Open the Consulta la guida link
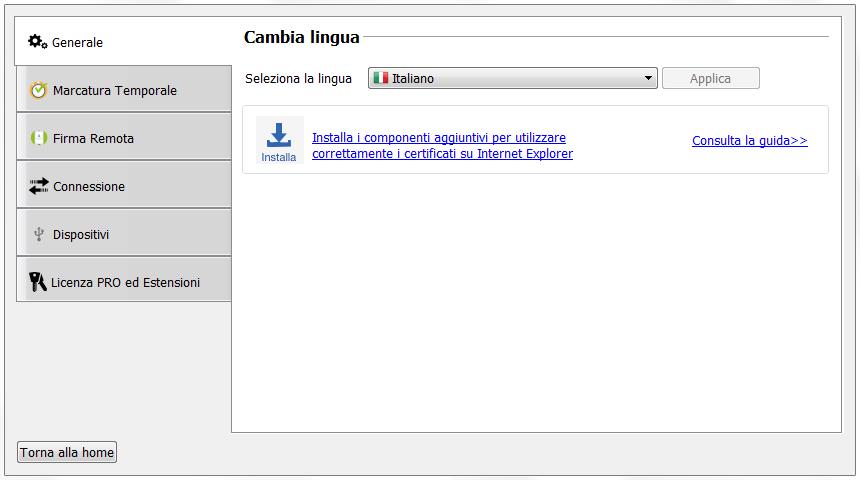 (x=749, y=141)
